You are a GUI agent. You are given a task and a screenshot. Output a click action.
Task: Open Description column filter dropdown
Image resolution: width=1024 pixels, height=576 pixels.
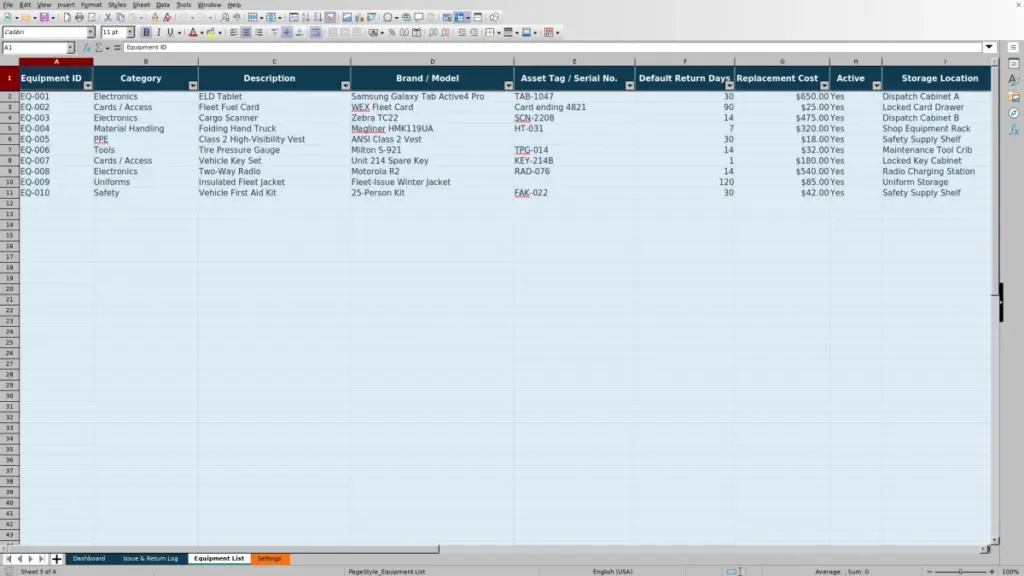345,86
